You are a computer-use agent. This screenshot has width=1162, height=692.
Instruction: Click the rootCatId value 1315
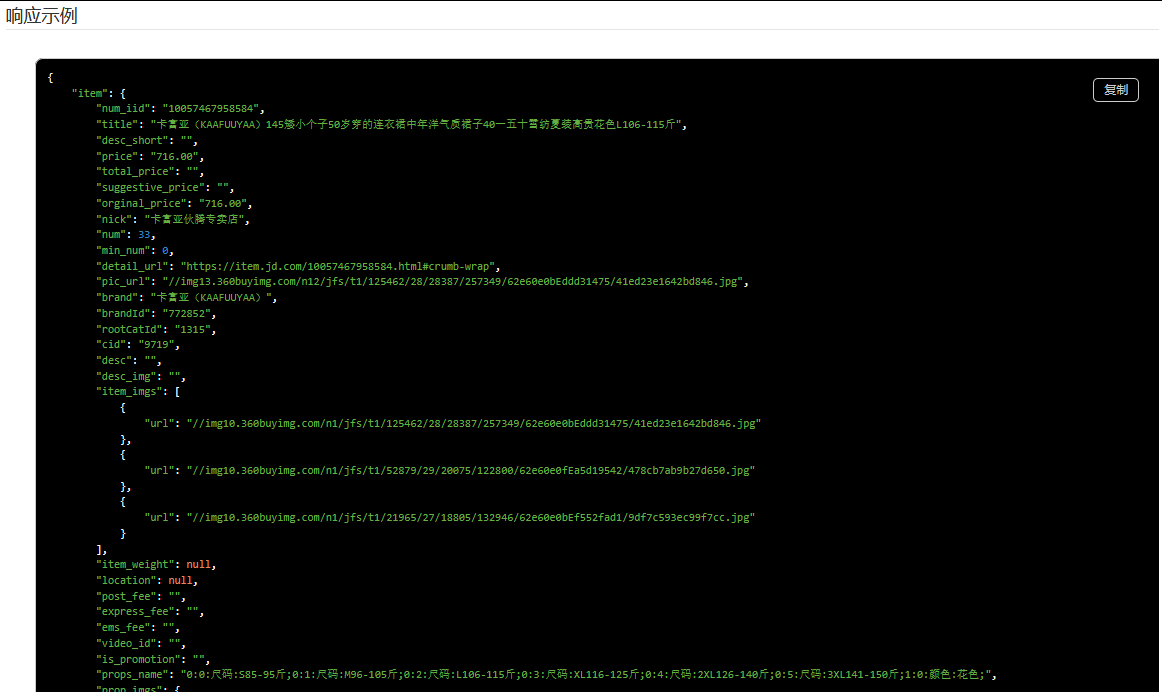coord(195,329)
